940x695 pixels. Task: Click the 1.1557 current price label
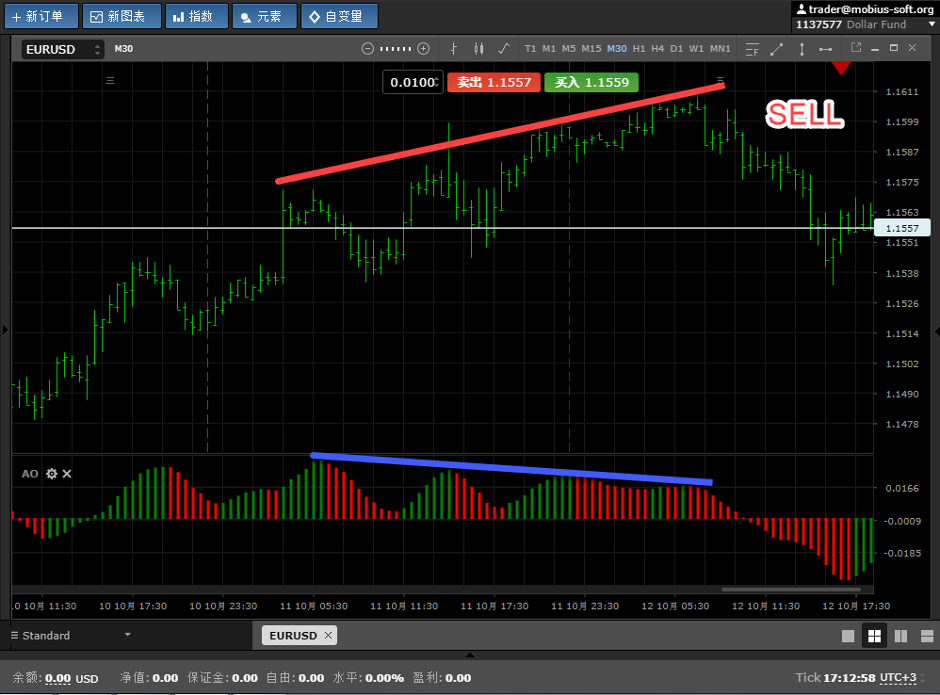902,228
